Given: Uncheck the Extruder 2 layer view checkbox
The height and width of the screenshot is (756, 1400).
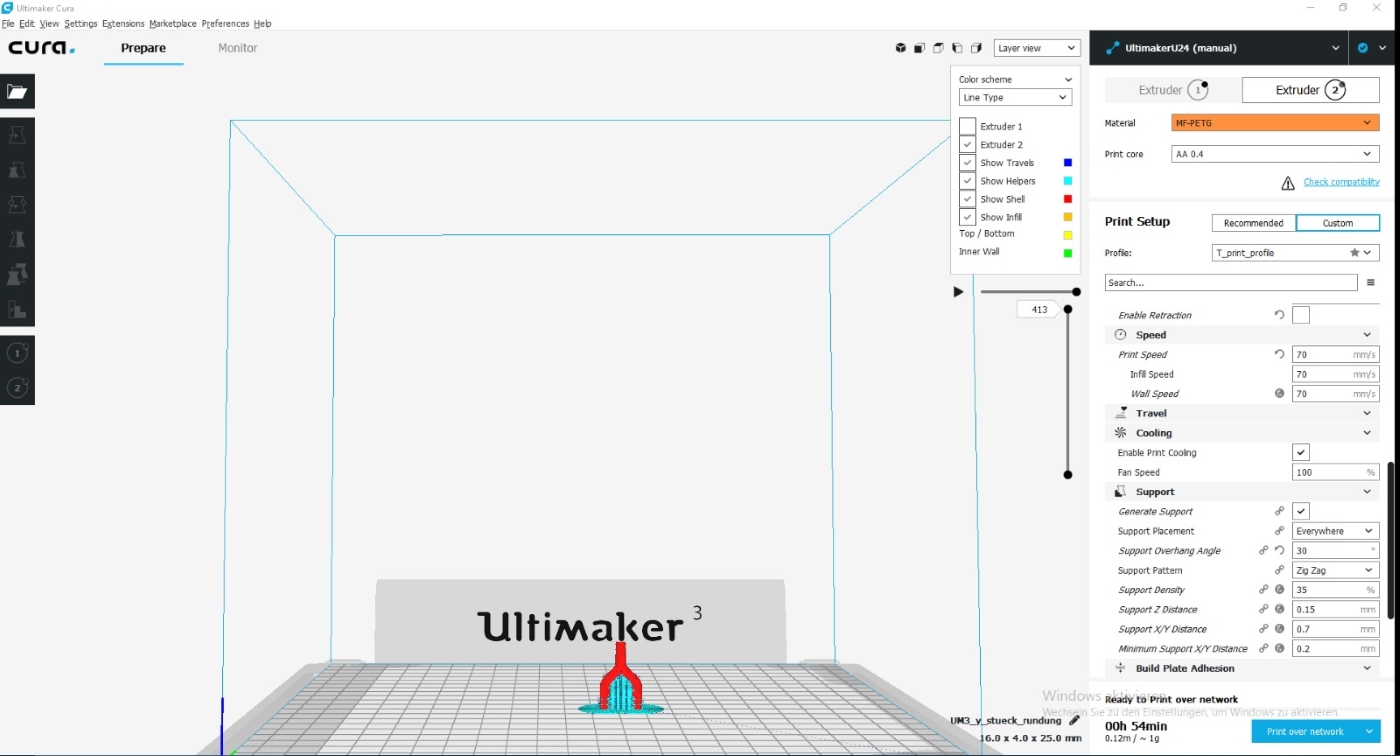Looking at the screenshot, I should click(967, 145).
